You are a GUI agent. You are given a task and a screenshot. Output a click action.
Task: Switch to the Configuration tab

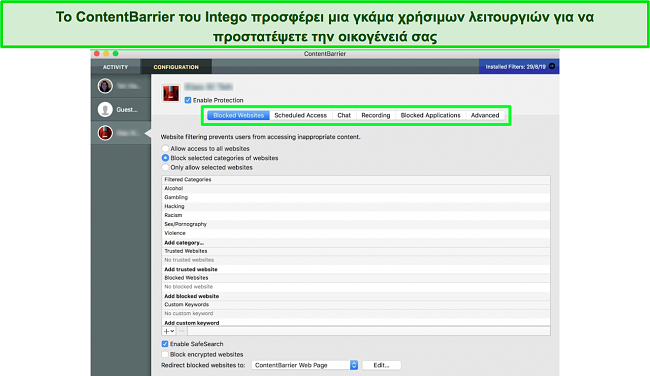coord(176,67)
